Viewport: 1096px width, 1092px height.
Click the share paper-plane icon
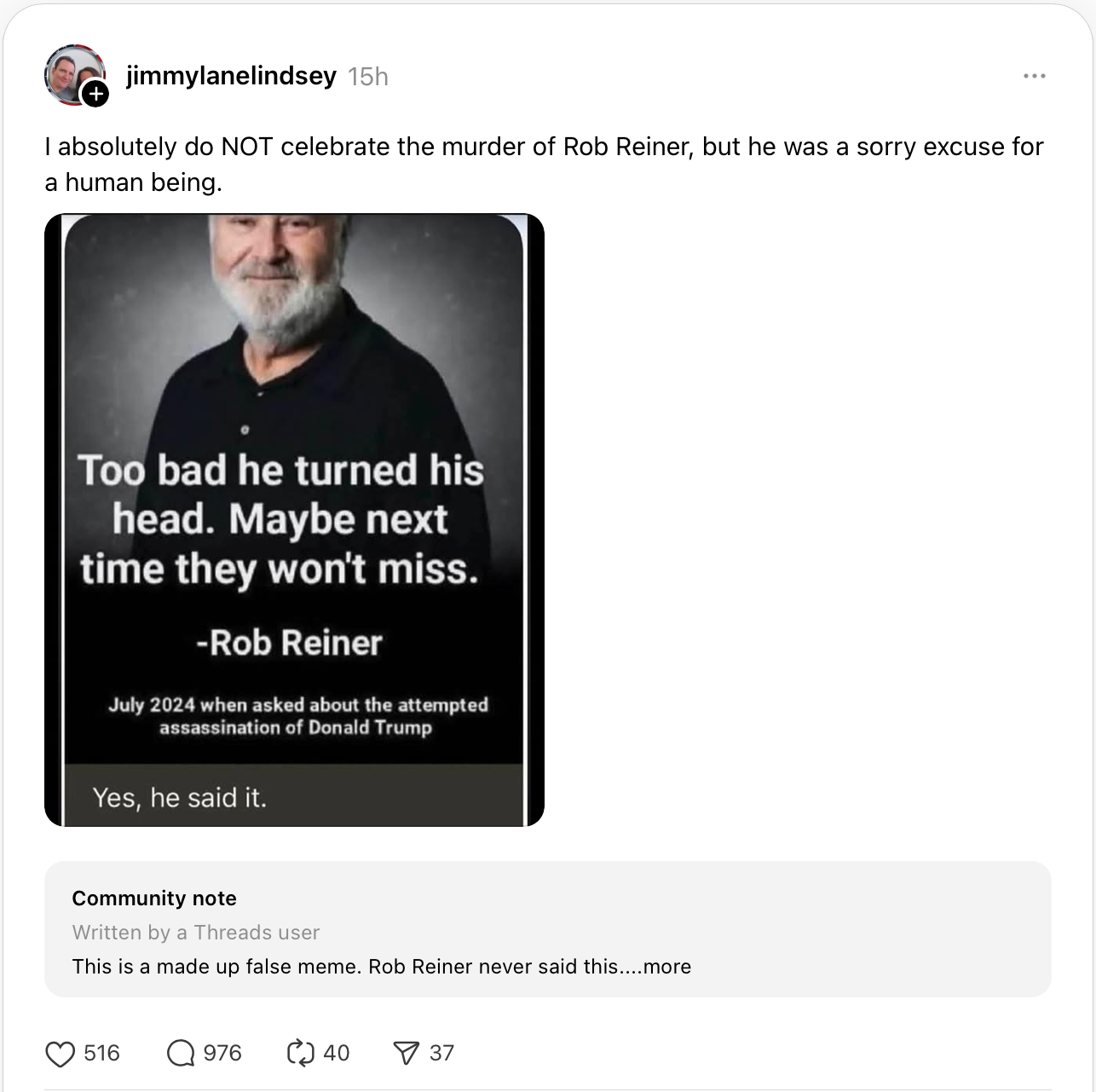(x=407, y=1054)
